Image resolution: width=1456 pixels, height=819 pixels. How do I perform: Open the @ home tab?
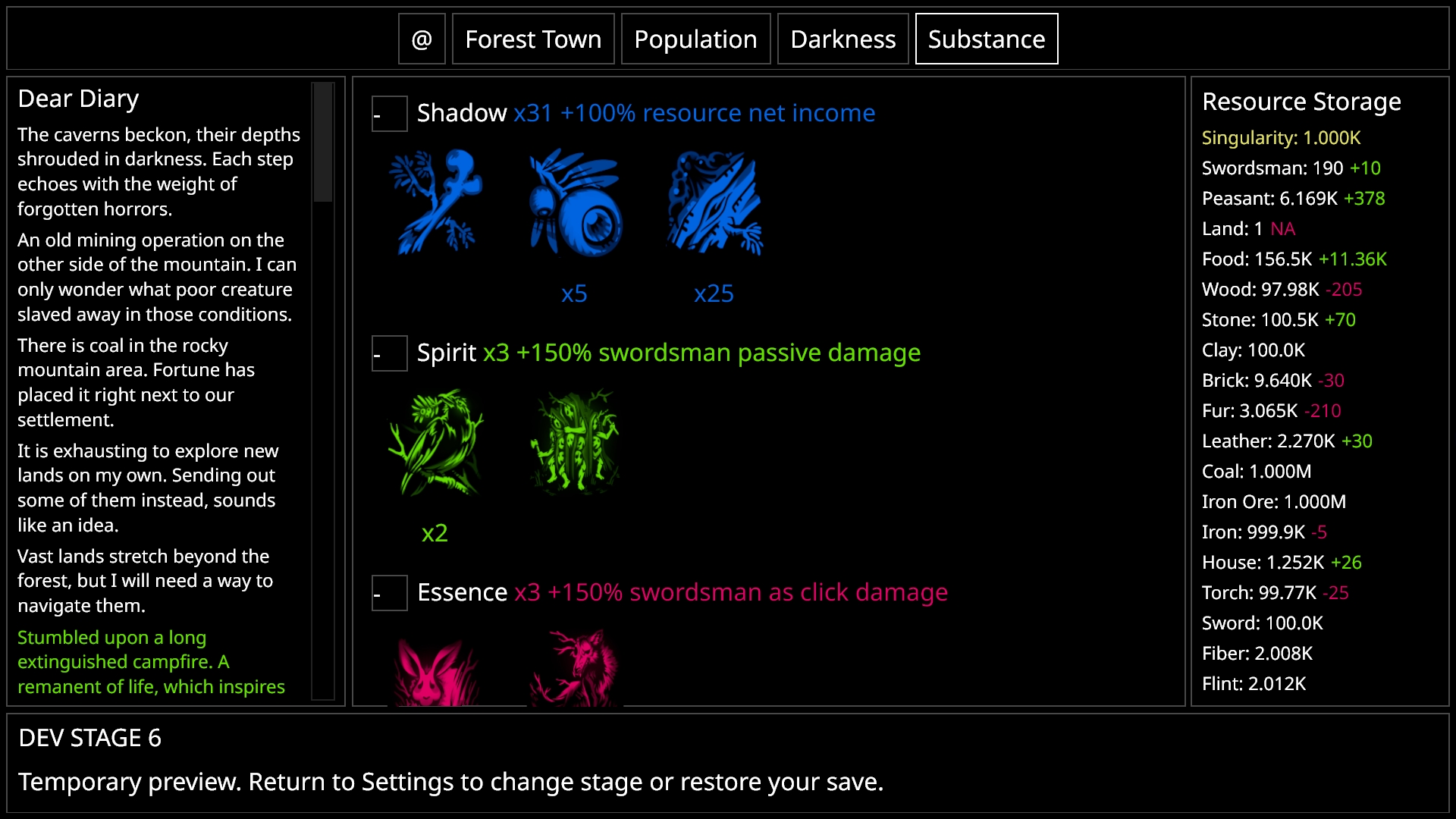pyautogui.click(x=422, y=39)
